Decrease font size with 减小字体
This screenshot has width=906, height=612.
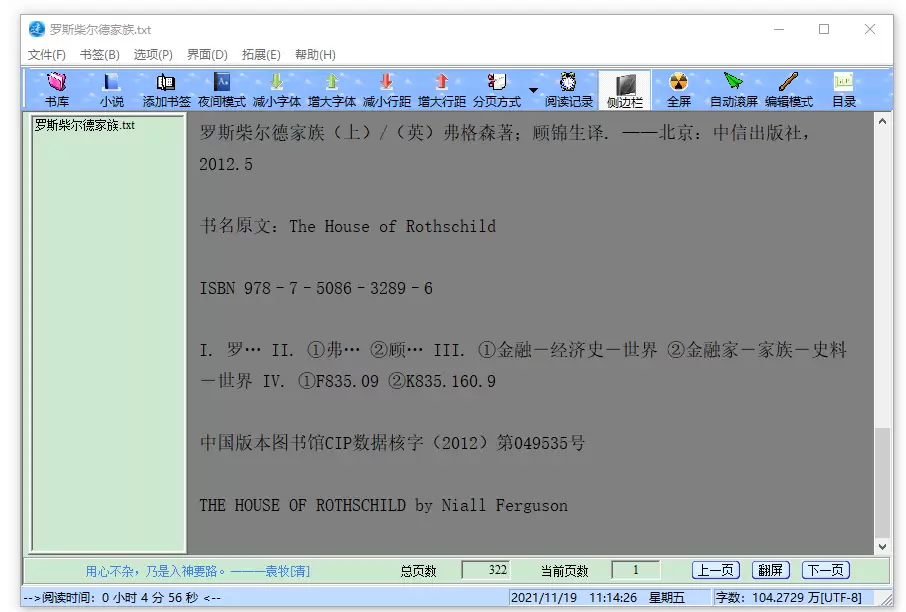click(x=277, y=90)
